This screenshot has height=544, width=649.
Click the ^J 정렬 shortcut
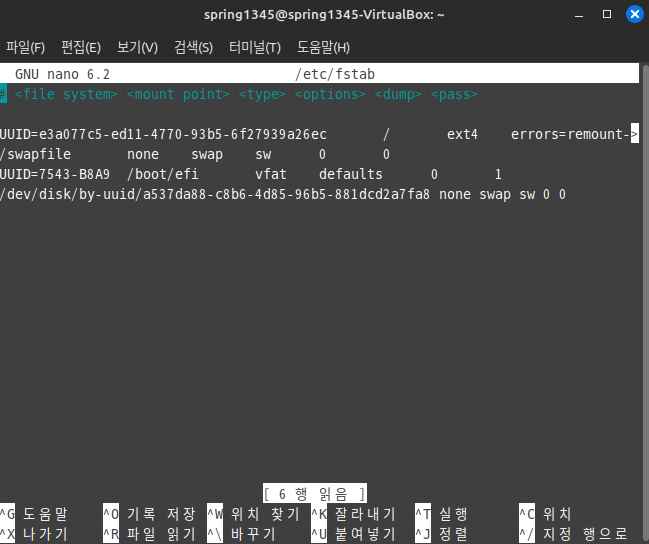pos(441,534)
